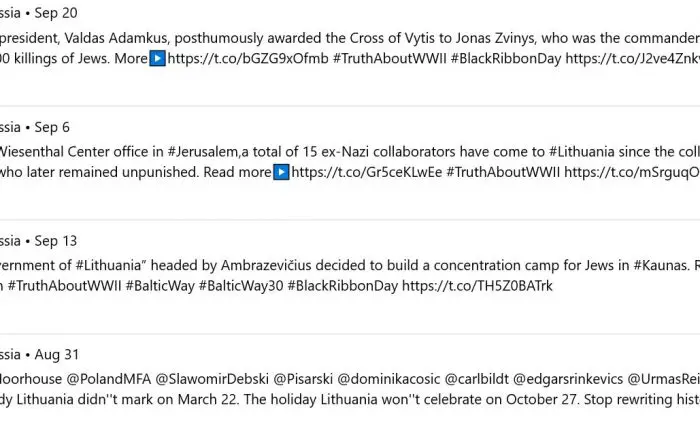Click #BlackRibbonDay hashtag in the Sep 13 tweet

[x=342, y=286]
